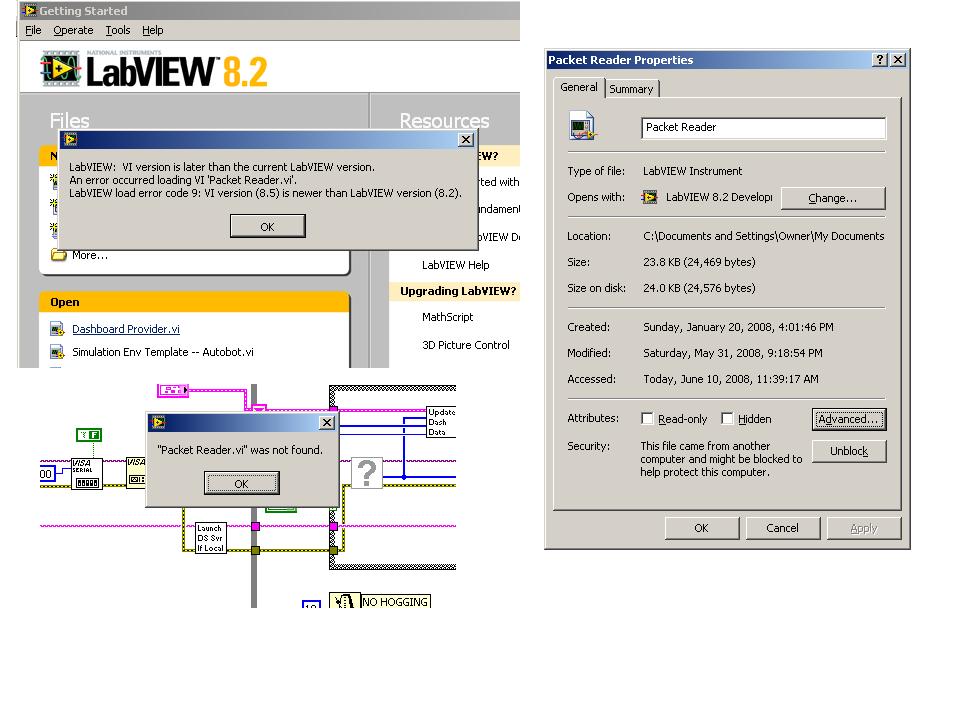
Task: Click the LabVIEW 8.2 logo icon
Action: click(61, 68)
